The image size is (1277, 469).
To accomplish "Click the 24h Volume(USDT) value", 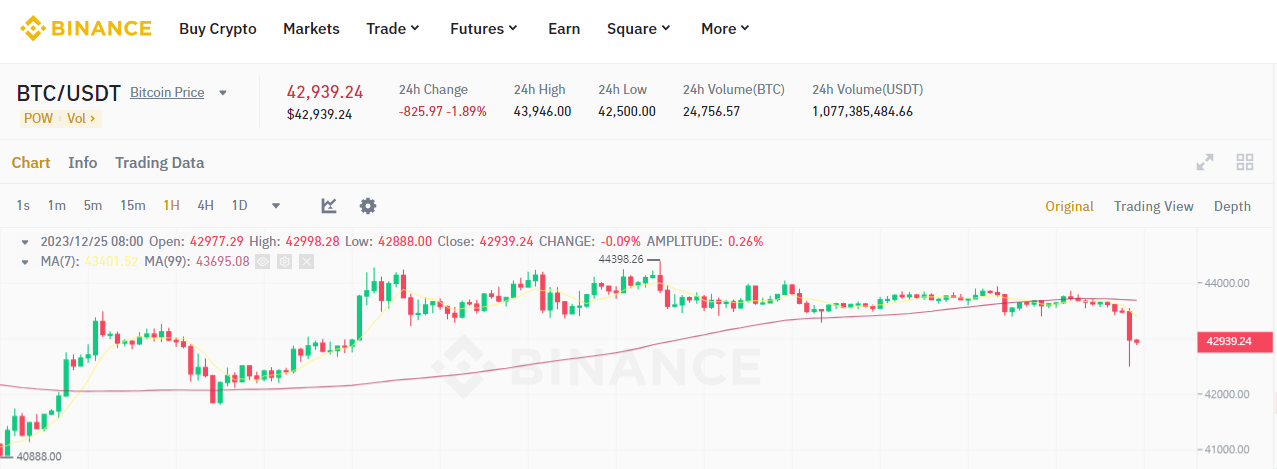I will pos(862,111).
